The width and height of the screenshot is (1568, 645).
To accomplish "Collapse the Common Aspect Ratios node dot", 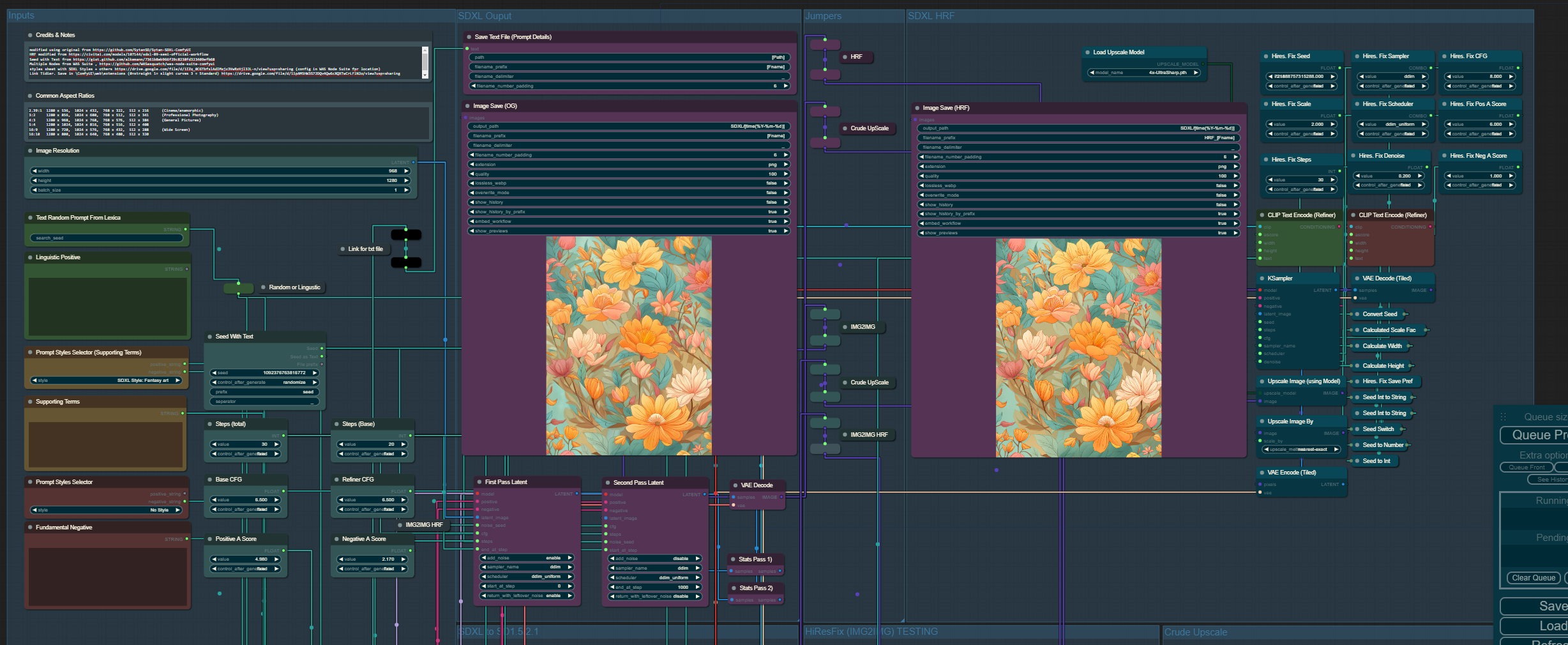I will click(x=30, y=96).
